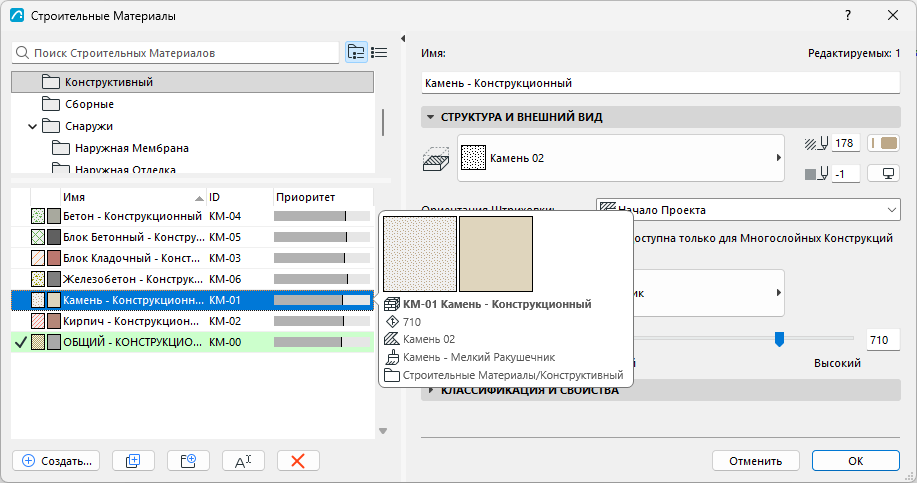Expand КЛАССИФИКАЦИЯ И СВОЙСТВА section
Viewport: 917px width, 483px height.
(431, 390)
